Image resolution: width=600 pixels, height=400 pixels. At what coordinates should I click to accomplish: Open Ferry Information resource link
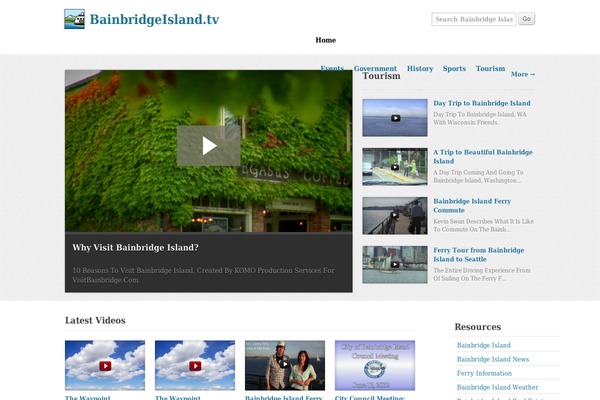[x=484, y=373]
